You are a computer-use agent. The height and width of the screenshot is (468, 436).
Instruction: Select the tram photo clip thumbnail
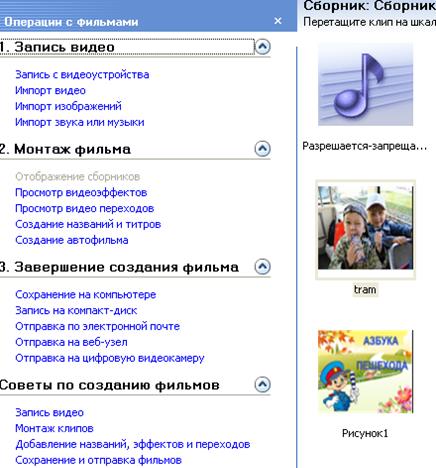point(366,228)
